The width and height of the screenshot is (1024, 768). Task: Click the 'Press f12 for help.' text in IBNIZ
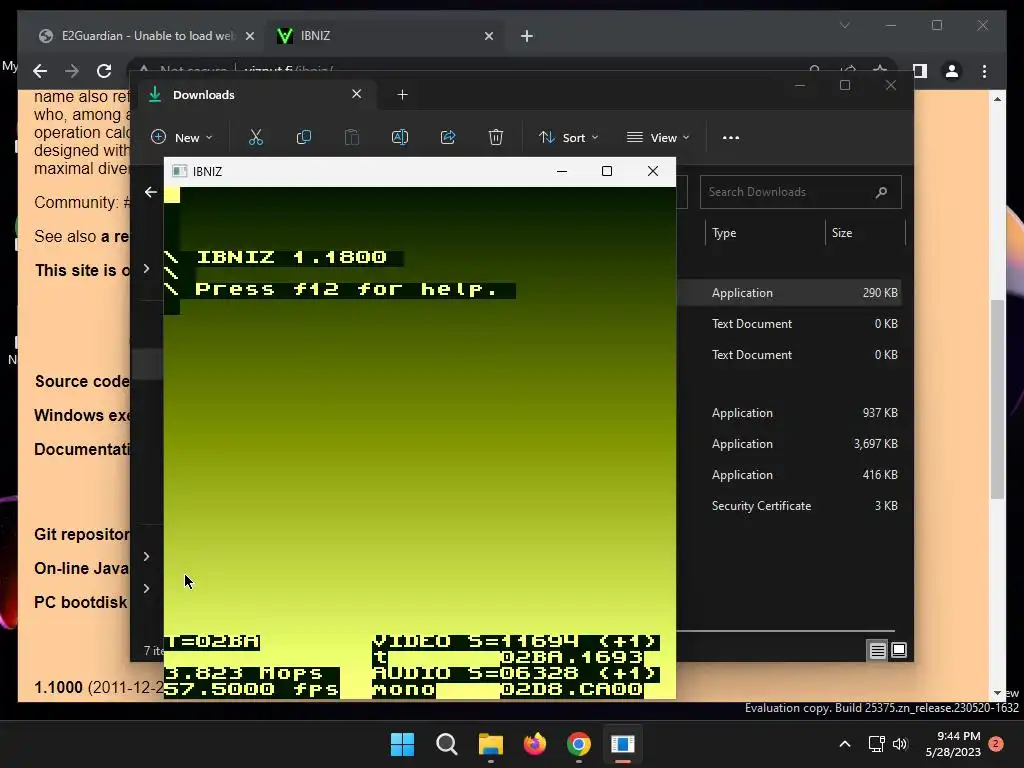pos(346,289)
